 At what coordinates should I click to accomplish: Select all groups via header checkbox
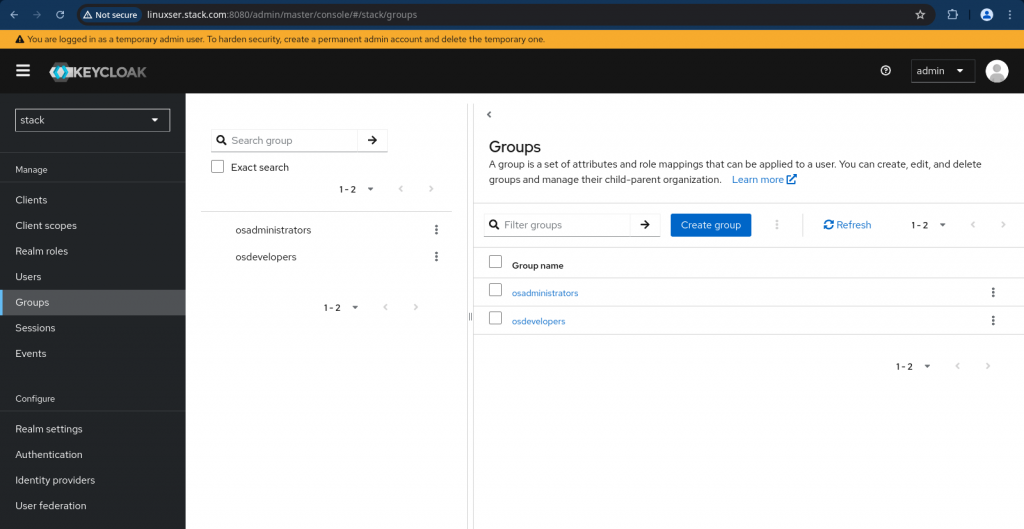(495, 263)
